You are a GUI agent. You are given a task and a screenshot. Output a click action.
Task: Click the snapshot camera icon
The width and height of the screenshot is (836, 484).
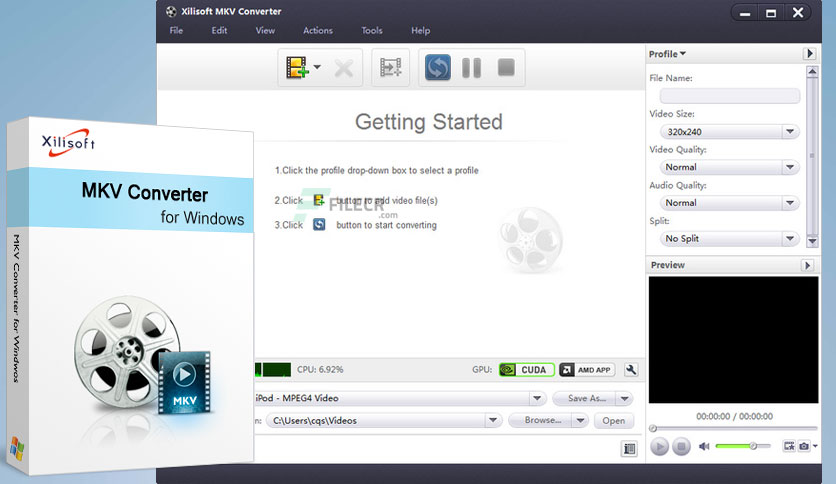[804, 446]
